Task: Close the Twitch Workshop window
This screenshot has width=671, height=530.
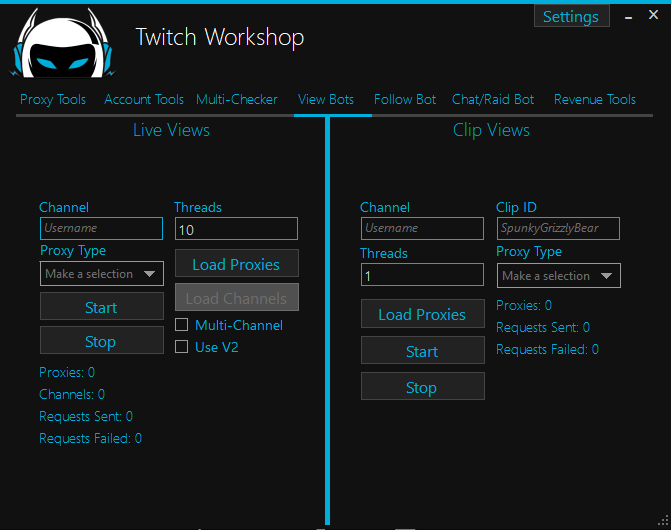Action: click(x=654, y=16)
